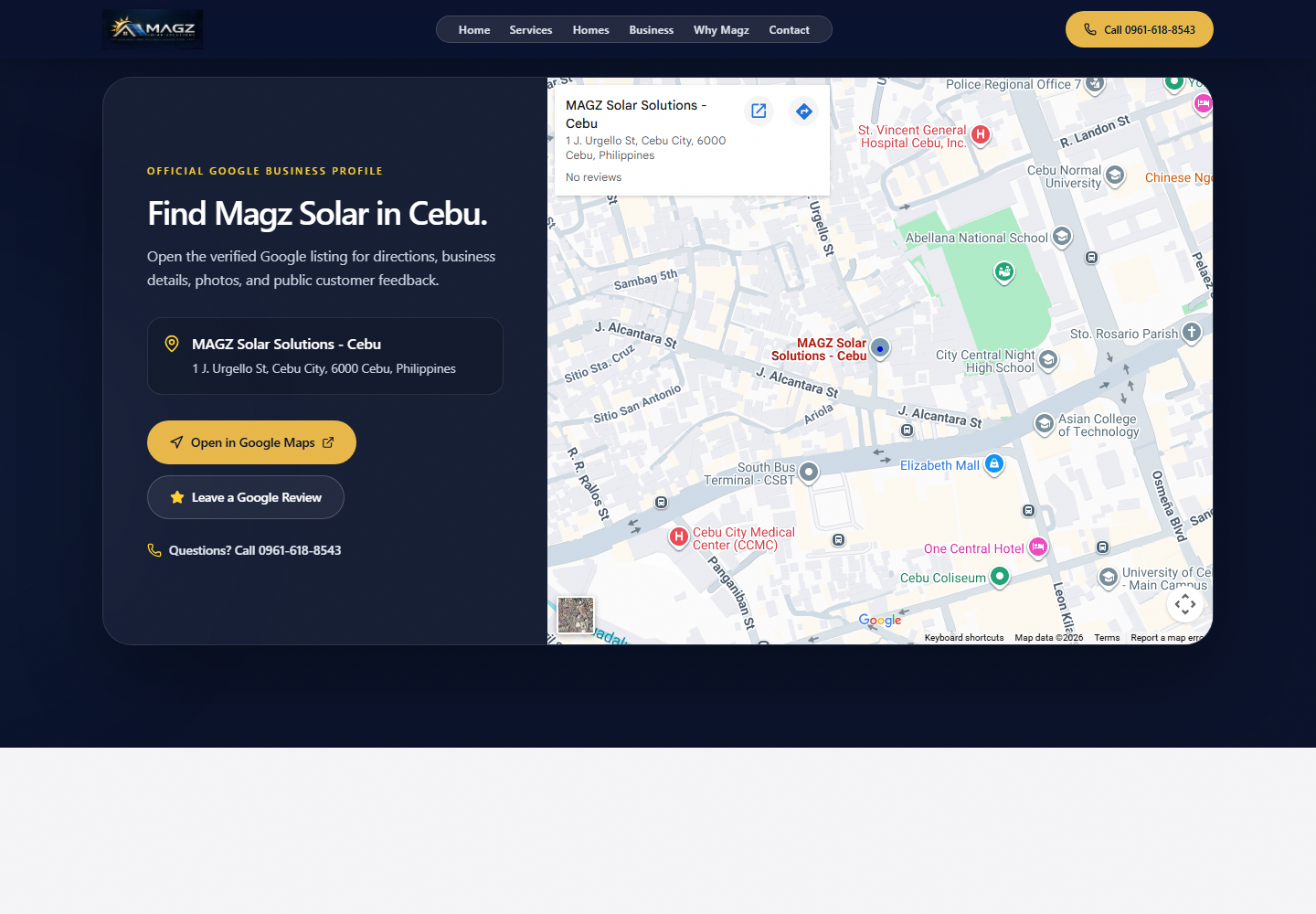Click Leave a Google Review button

(x=246, y=497)
